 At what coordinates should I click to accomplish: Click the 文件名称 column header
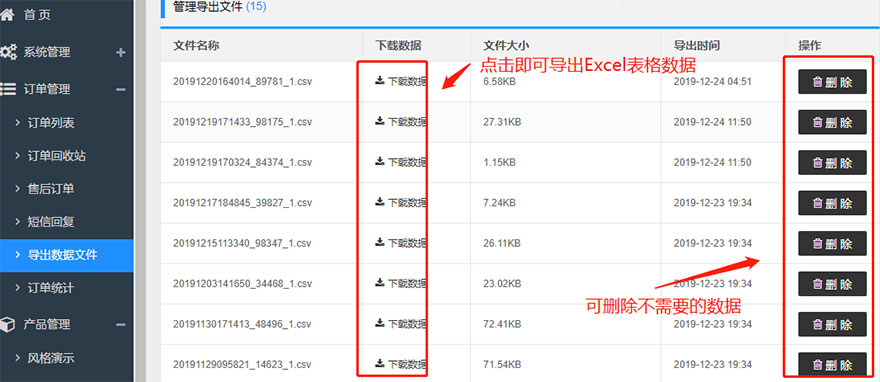tap(196, 45)
